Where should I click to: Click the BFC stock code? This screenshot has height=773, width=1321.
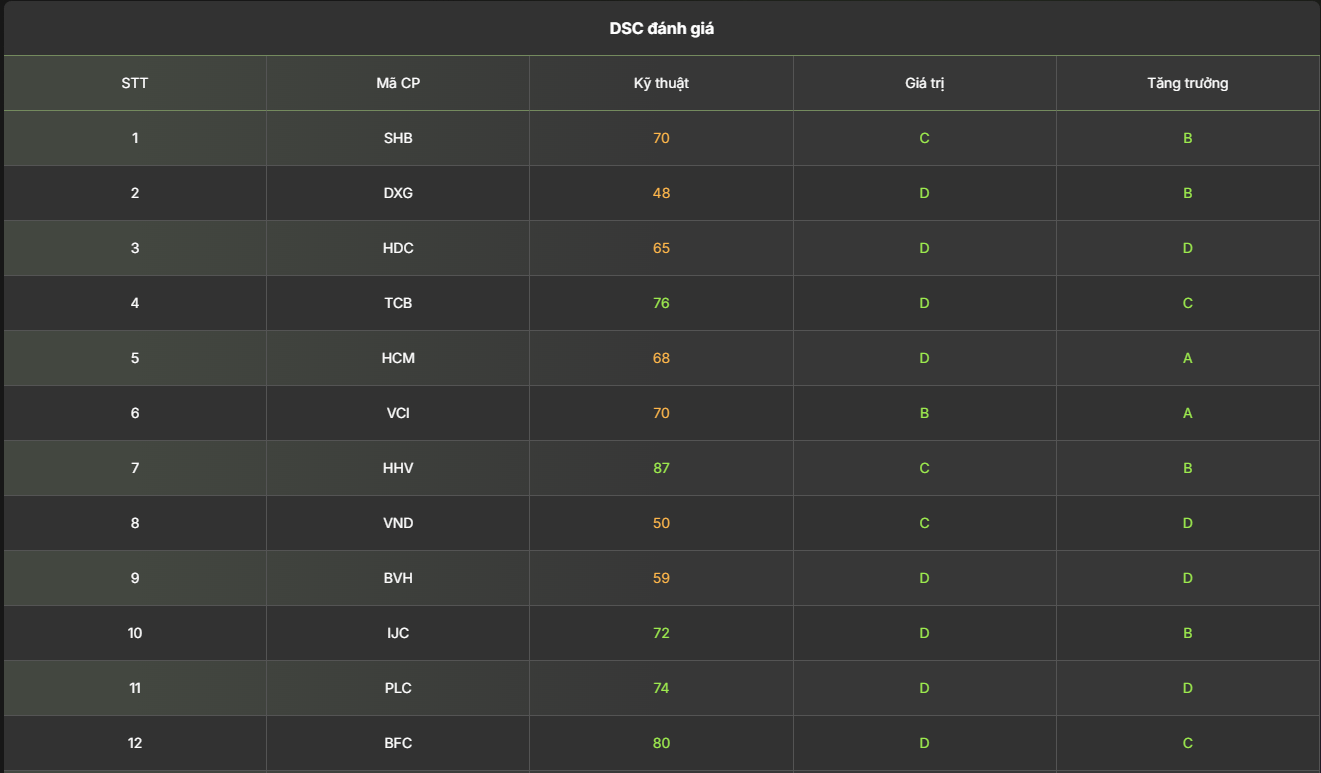click(398, 743)
